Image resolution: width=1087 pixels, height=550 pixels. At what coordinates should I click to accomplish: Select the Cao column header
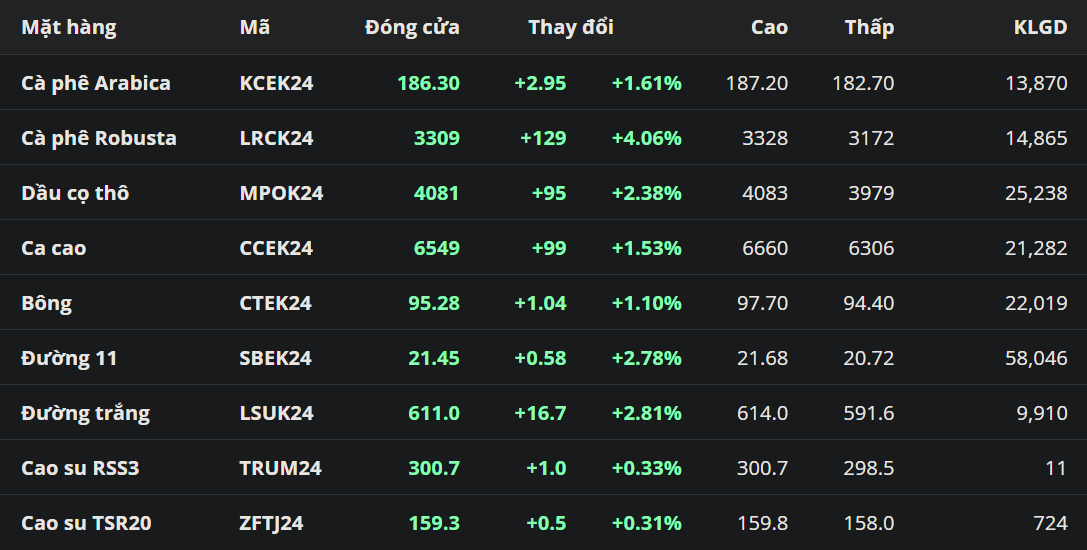(x=769, y=28)
